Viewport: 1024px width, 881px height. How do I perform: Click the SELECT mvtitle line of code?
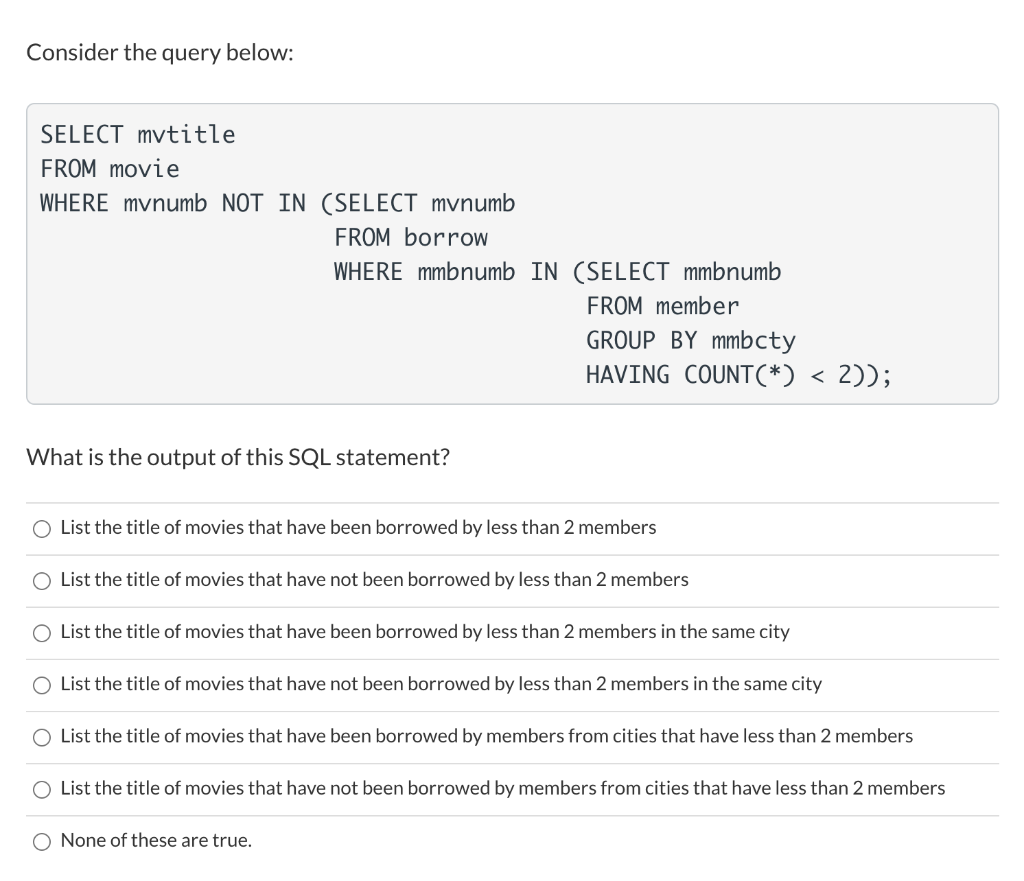pyautogui.click(x=137, y=134)
